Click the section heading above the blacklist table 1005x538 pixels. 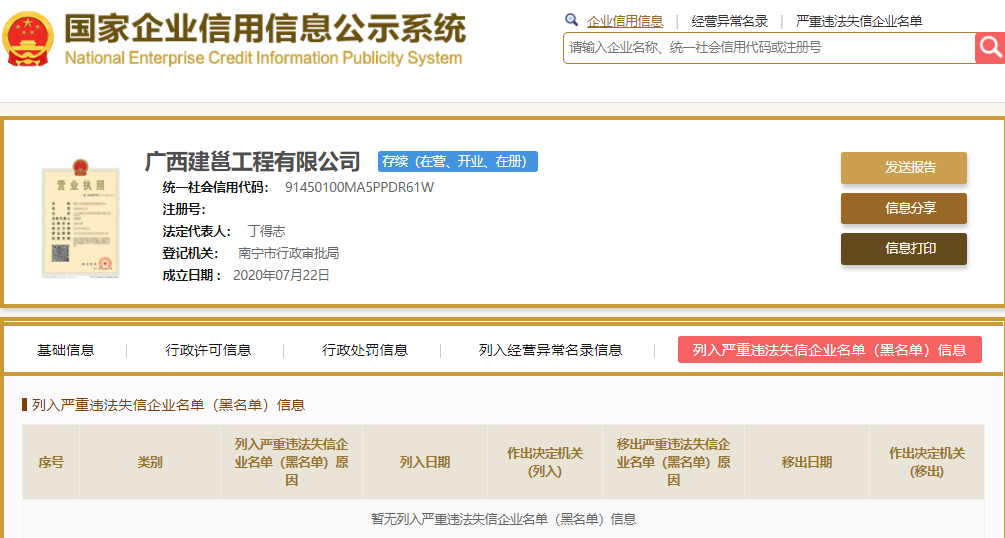[168, 405]
